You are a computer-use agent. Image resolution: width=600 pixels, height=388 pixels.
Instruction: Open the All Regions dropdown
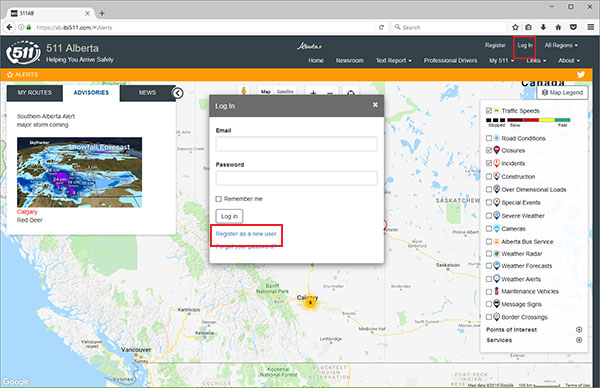(x=561, y=45)
